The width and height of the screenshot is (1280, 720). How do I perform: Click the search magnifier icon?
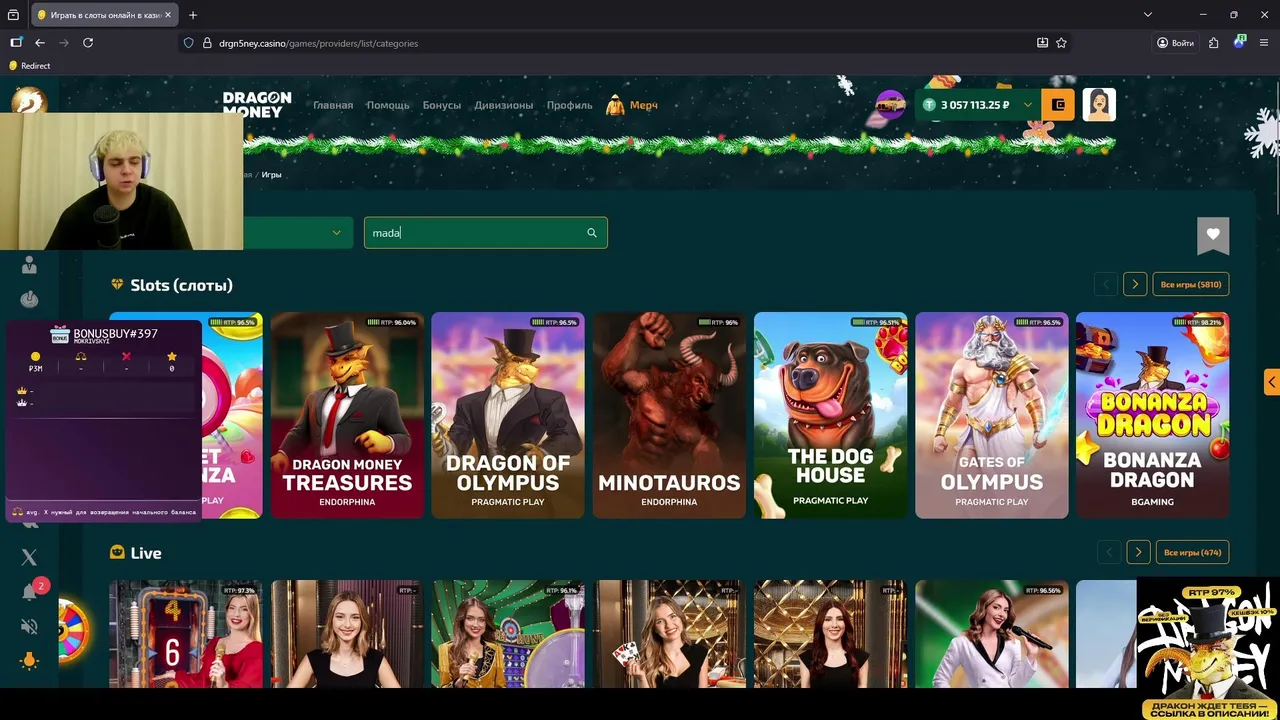pos(592,233)
